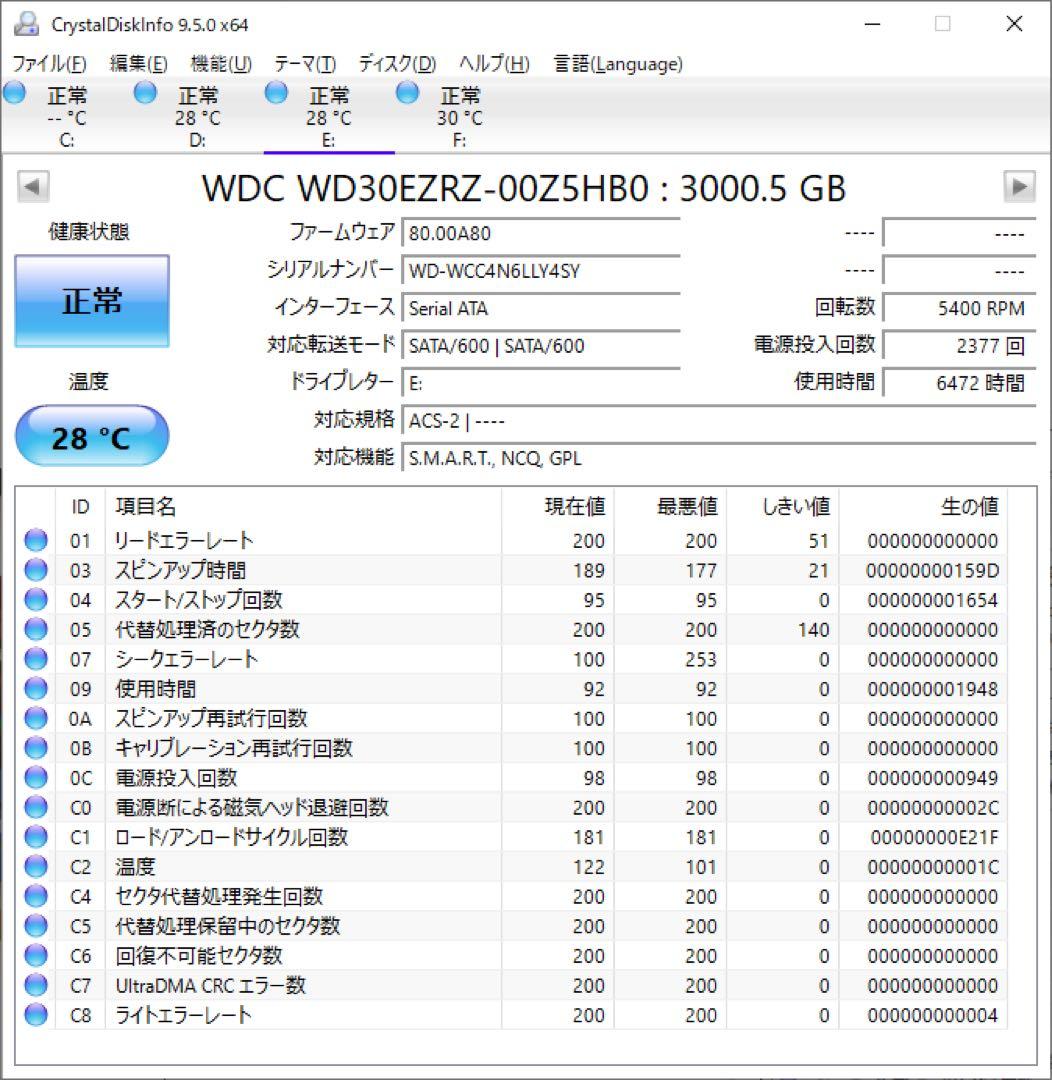
Task: Click the 現在値 column header
Action: pos(557,506)
